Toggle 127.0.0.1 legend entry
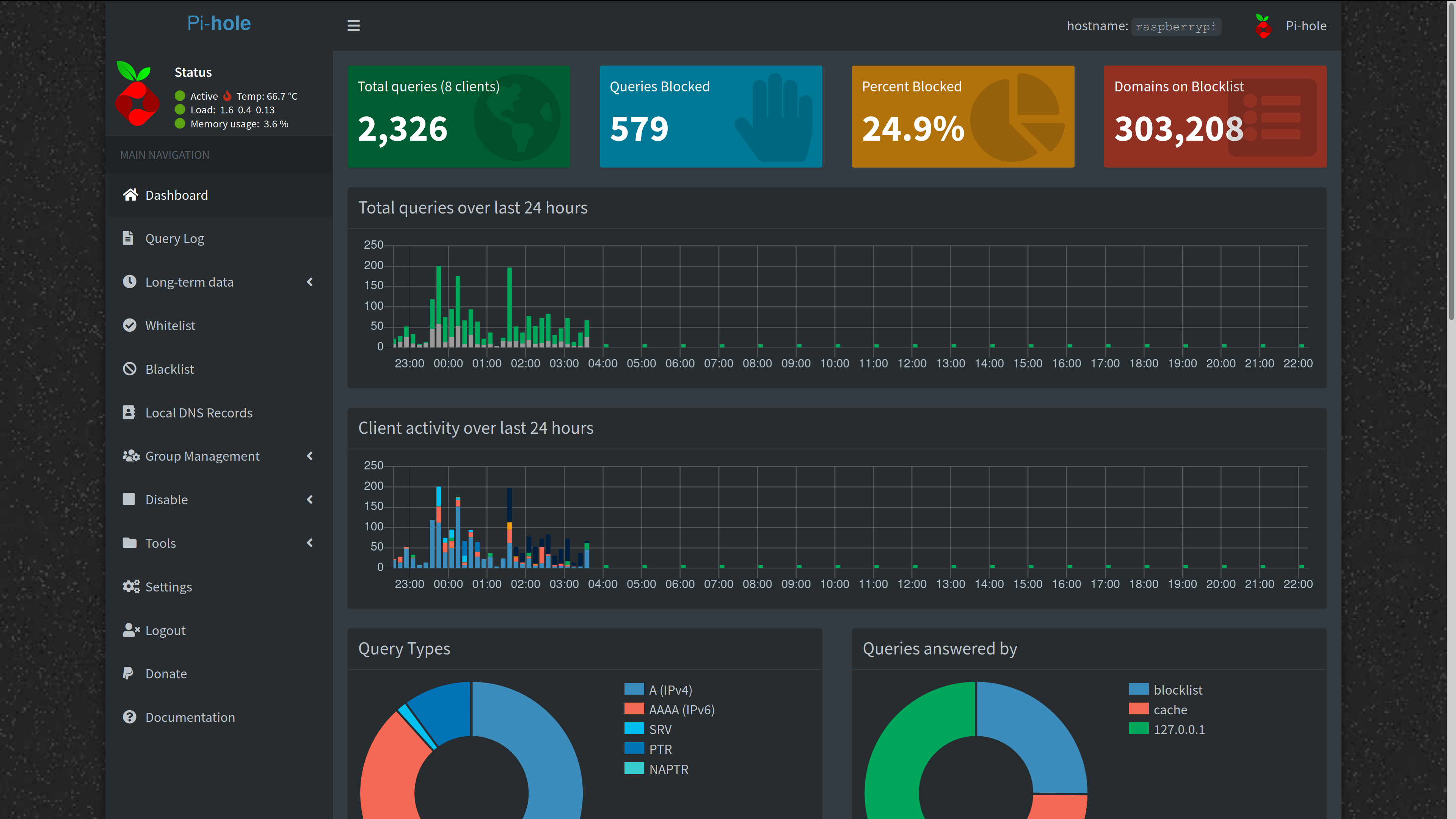This screenshot has height=819, width=1456. (x=1167, y=729)
